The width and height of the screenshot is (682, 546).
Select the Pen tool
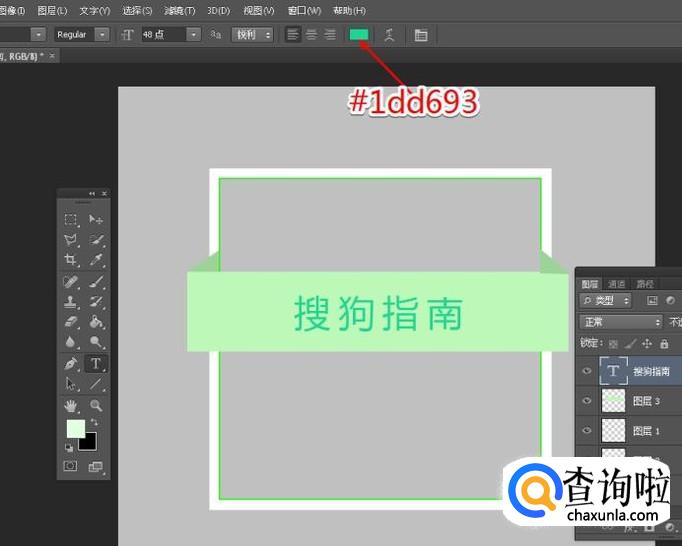70,363
